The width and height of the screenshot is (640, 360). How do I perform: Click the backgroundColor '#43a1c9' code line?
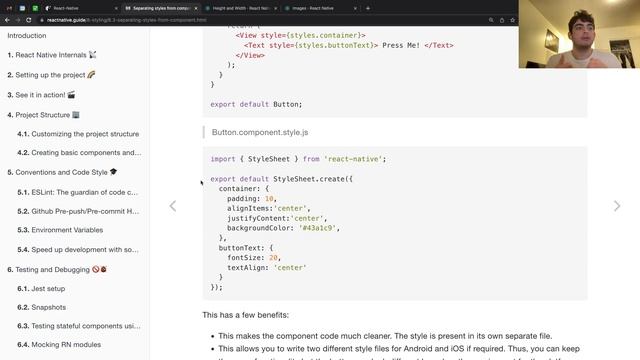(x=283, y=228)
